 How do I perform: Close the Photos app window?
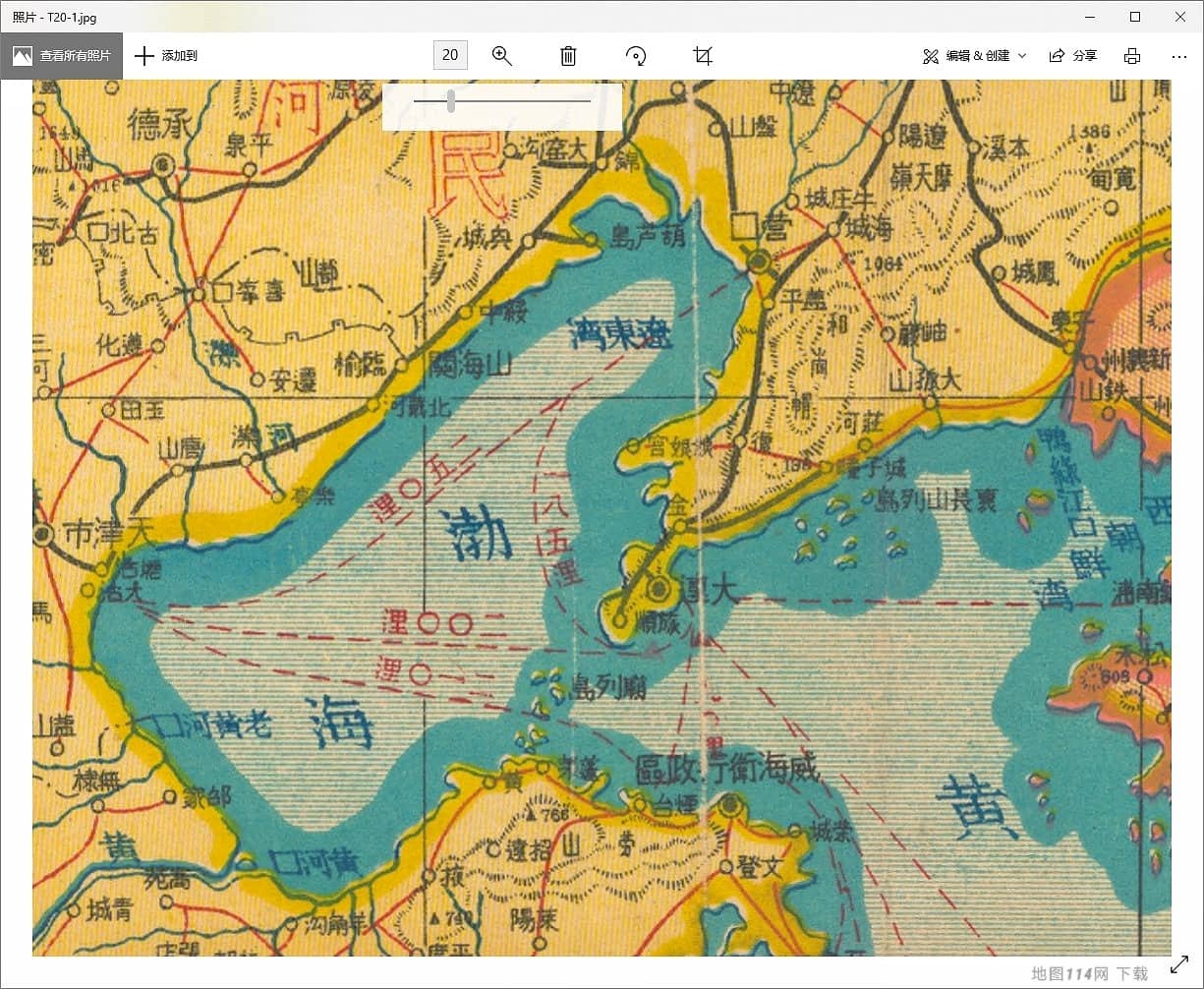click(1180, 17)
